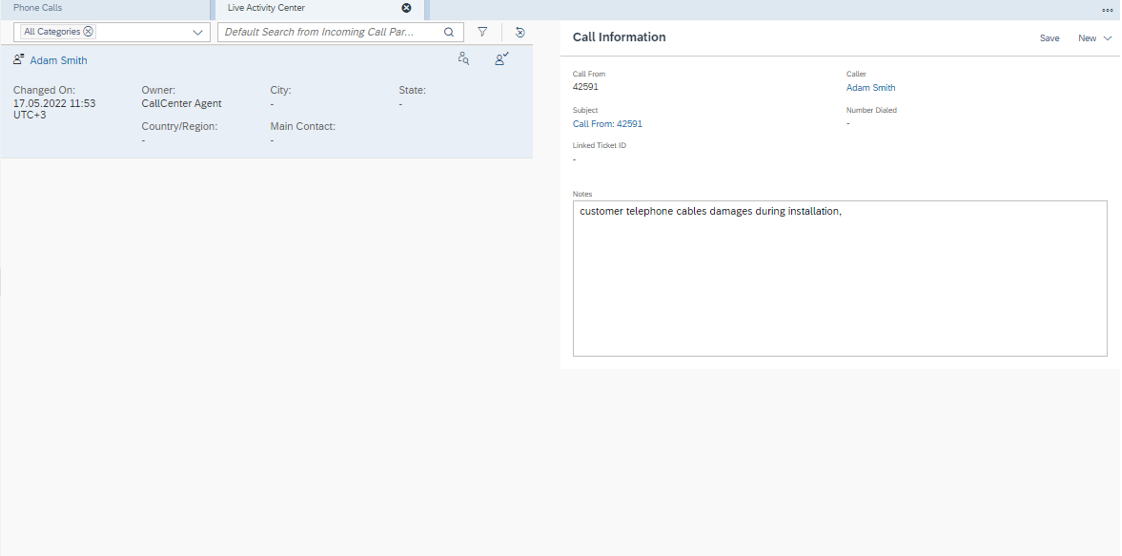Open the Subject link Call From: 42591
1122x556 pixels.
[607, 124]
